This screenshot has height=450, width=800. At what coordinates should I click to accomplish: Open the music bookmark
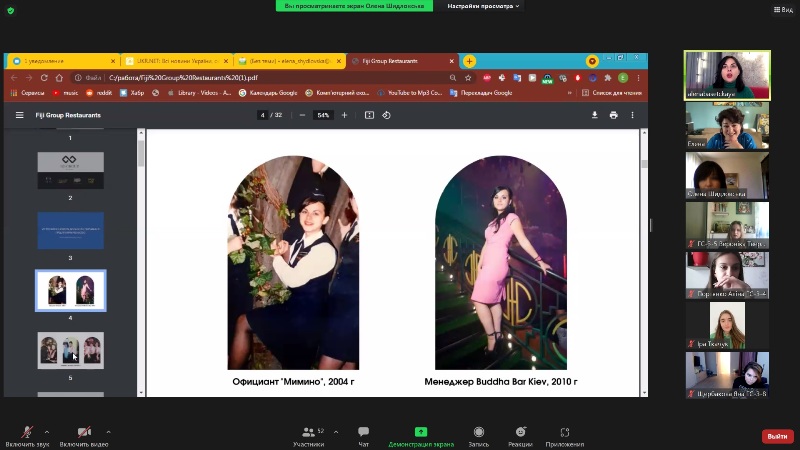coord(65,93)
